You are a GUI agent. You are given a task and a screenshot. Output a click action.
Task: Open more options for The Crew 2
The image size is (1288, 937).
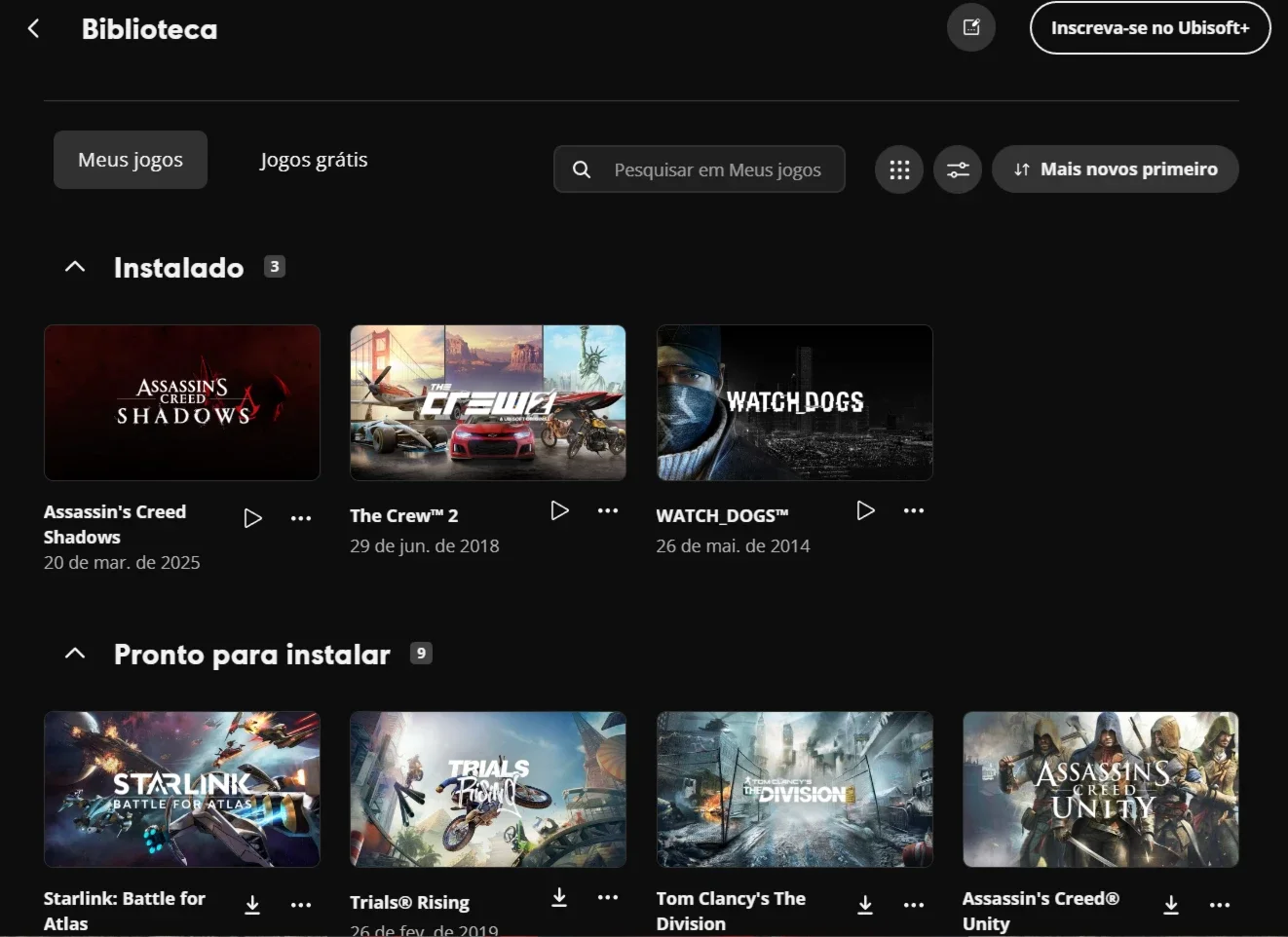click(608, 510)
